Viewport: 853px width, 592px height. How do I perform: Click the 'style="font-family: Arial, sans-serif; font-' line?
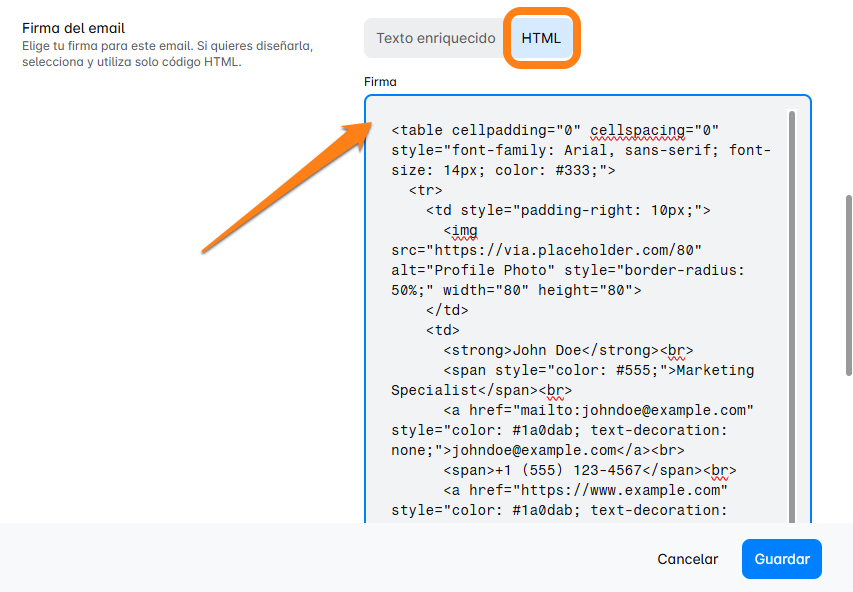point(581,150)
